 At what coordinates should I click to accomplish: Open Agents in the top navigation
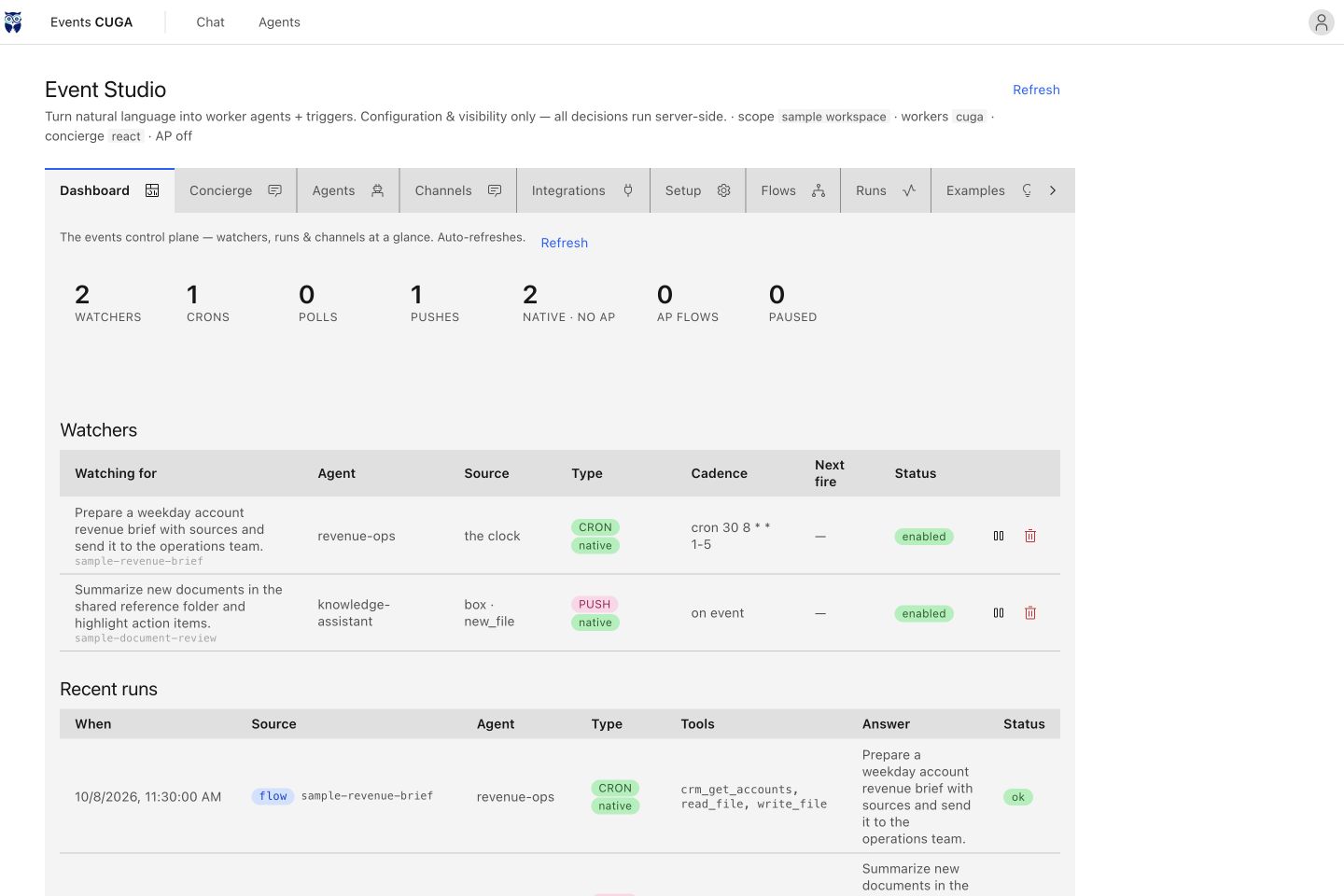[279, 22]
